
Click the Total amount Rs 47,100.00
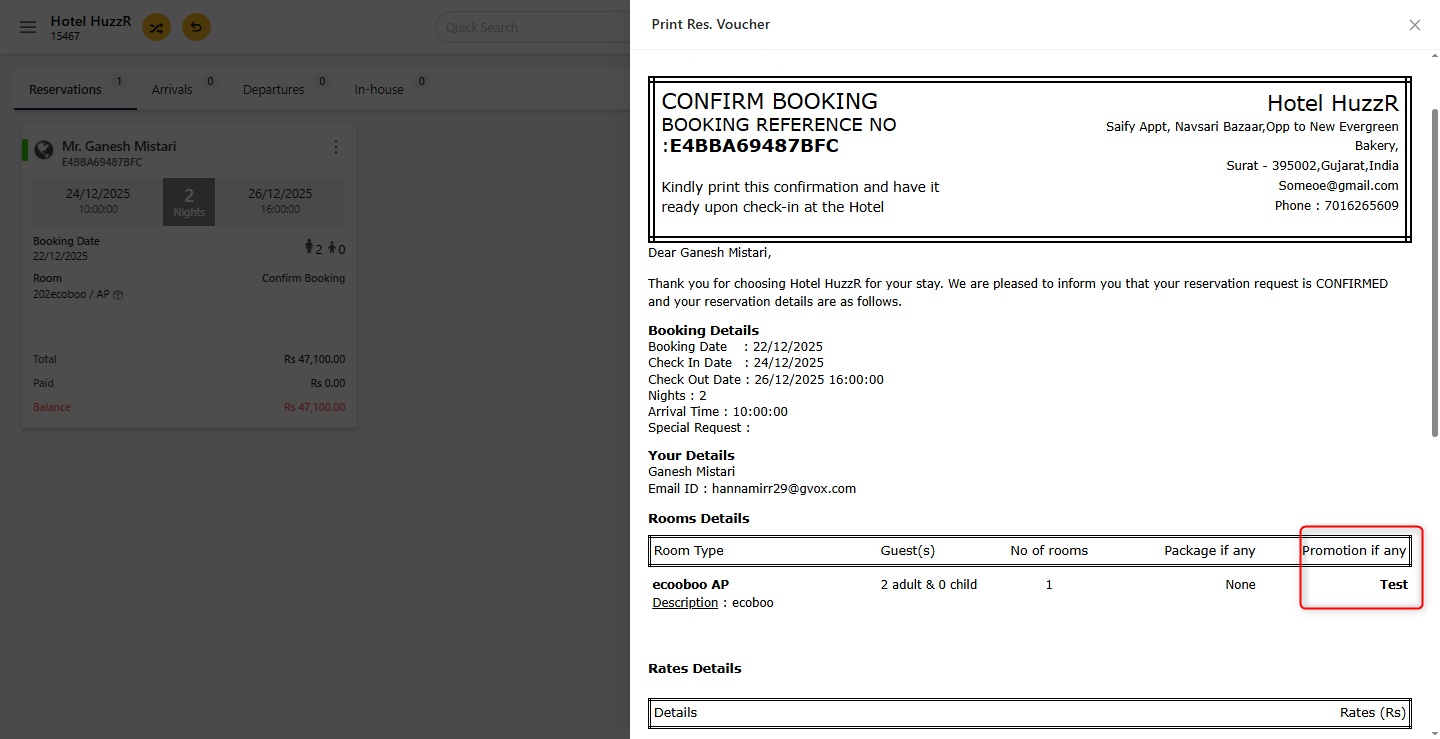(x=314, y=359)
